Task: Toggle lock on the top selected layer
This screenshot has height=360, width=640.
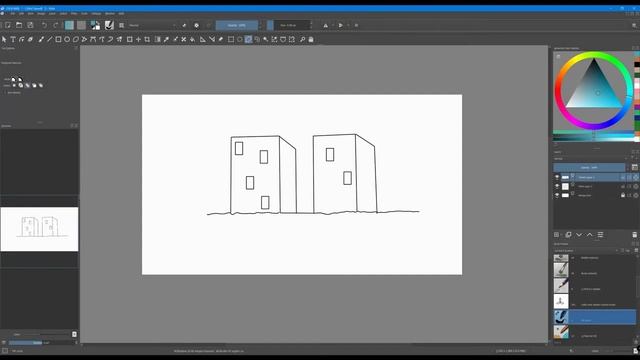Action: (x=623, y=177)
